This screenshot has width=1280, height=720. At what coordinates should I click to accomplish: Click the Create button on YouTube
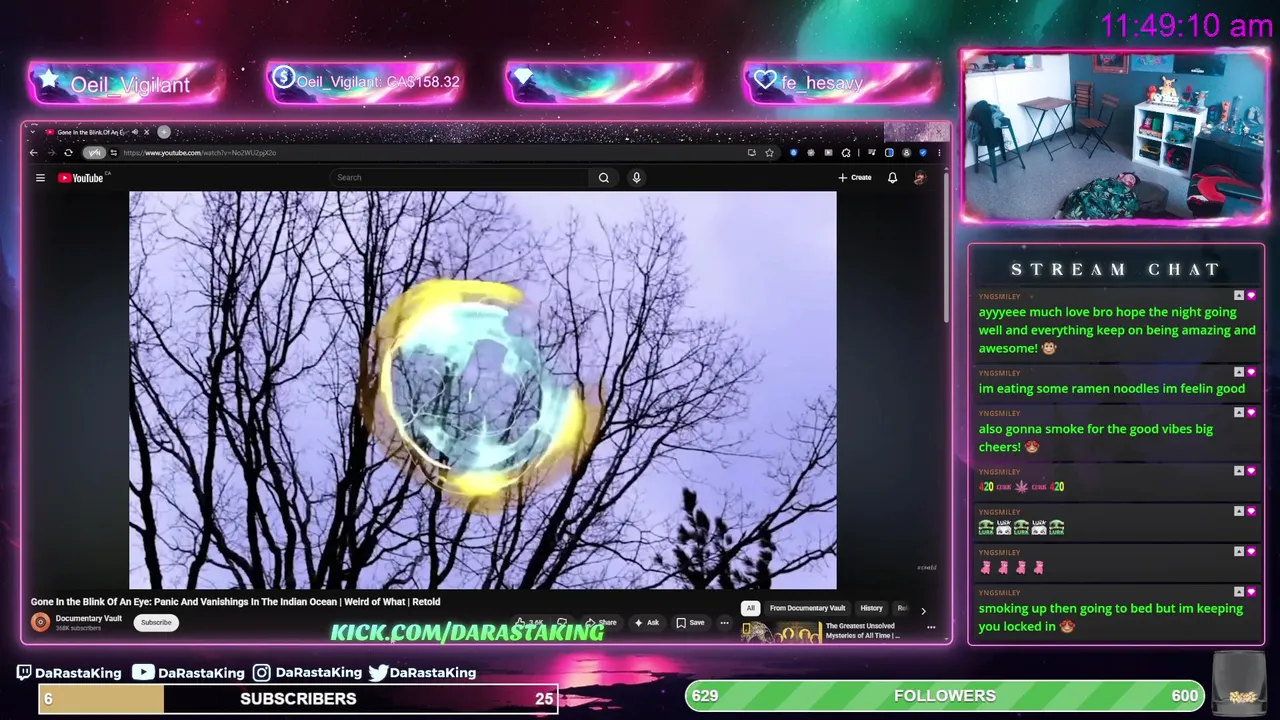point(855,178)
